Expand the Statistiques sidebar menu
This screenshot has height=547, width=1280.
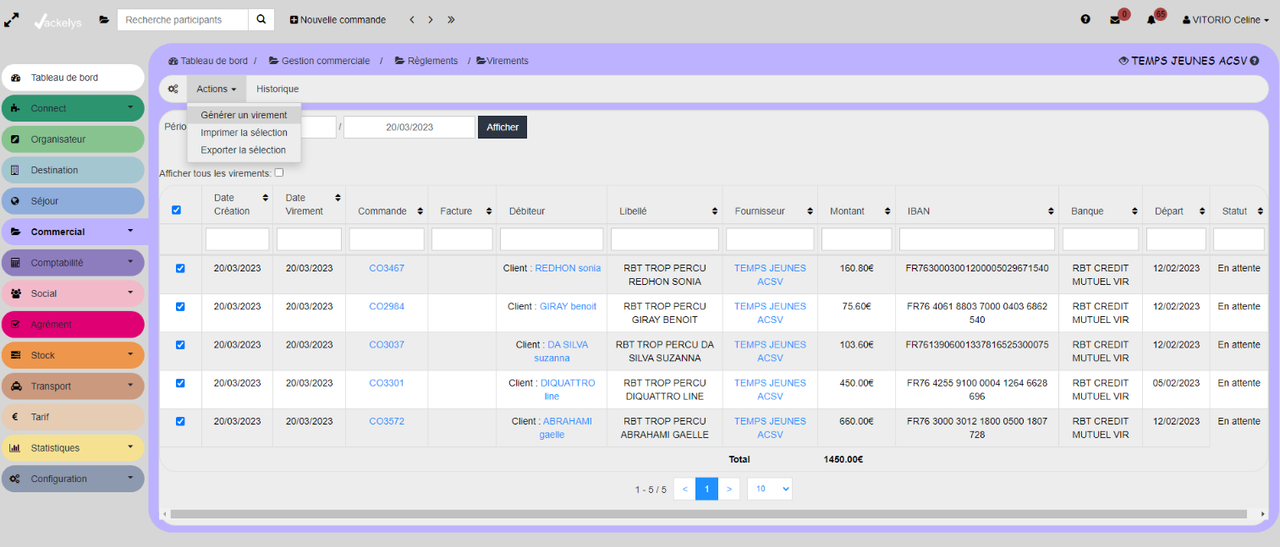pos(73,448)
